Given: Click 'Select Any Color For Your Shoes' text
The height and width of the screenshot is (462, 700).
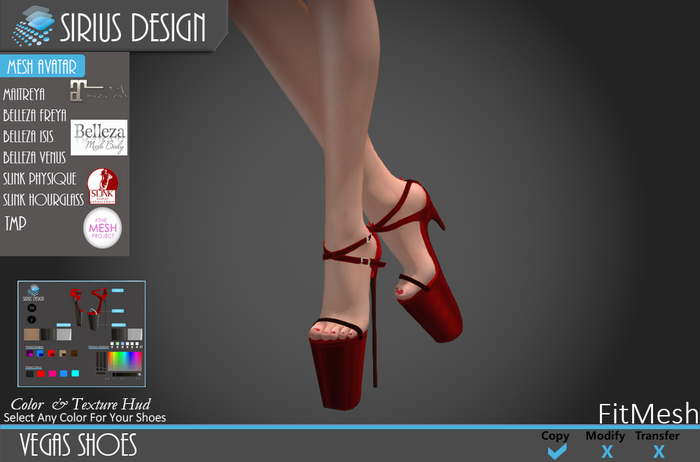Looking at the screenshot, I should [85, 418].
